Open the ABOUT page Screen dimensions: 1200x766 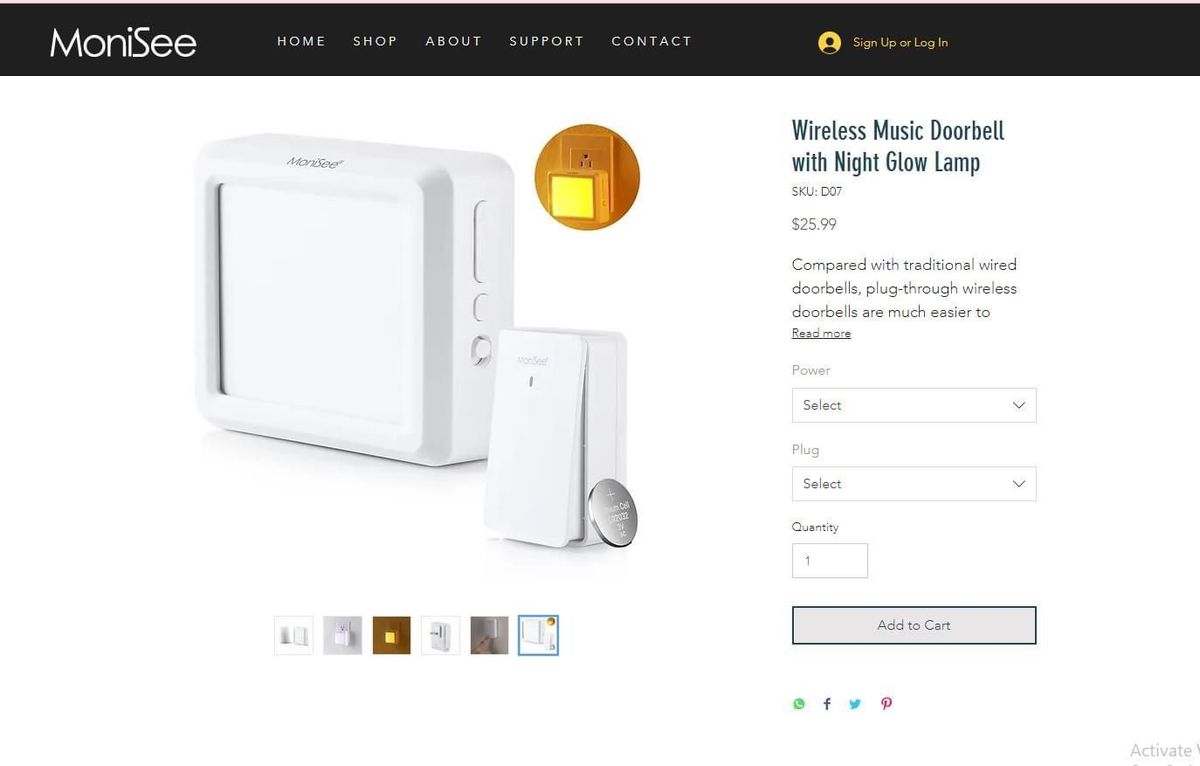(454, 41)
